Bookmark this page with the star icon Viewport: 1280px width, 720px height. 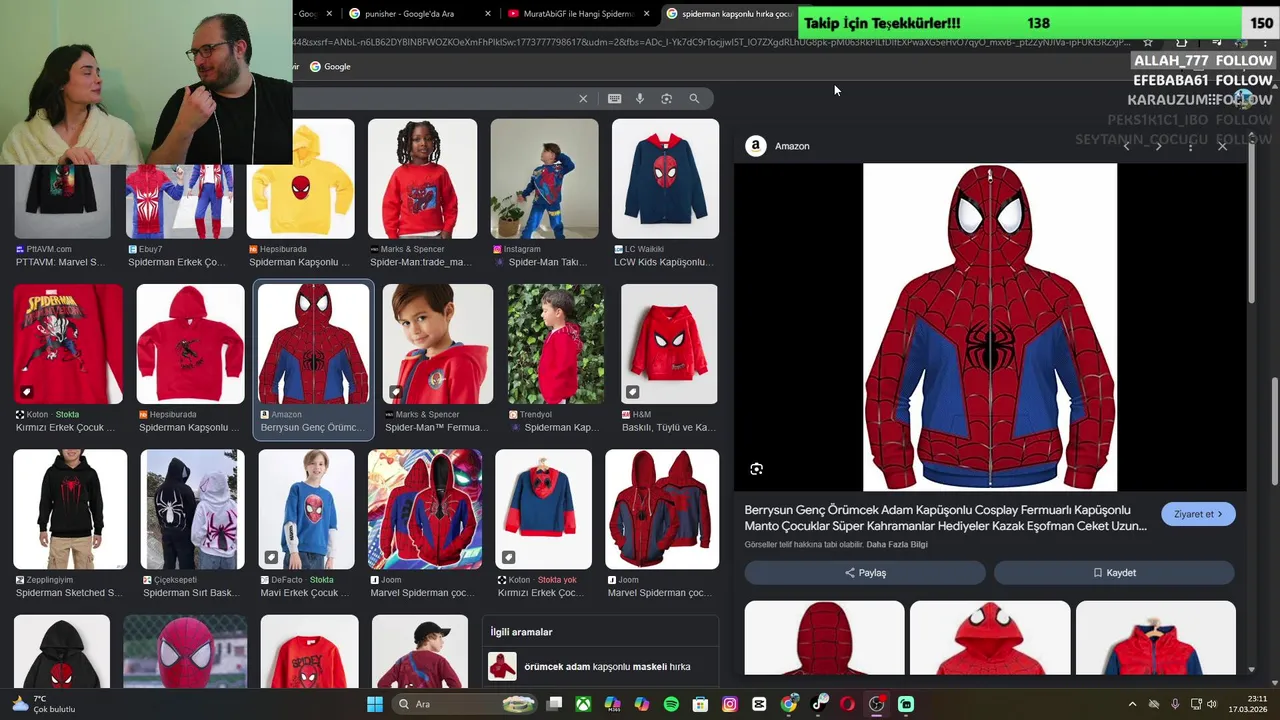(1148, 42)
